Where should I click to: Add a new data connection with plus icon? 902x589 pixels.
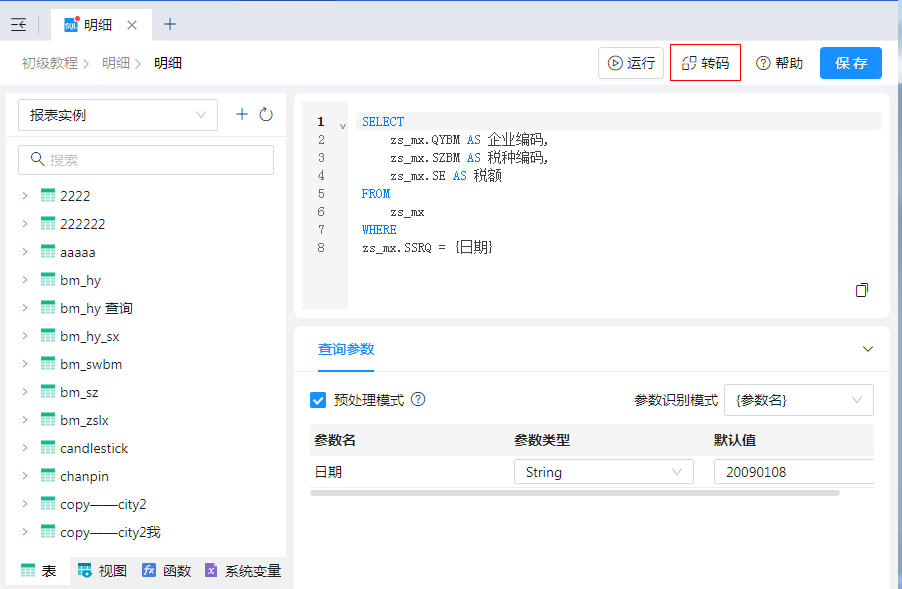[x=241, y=115]
